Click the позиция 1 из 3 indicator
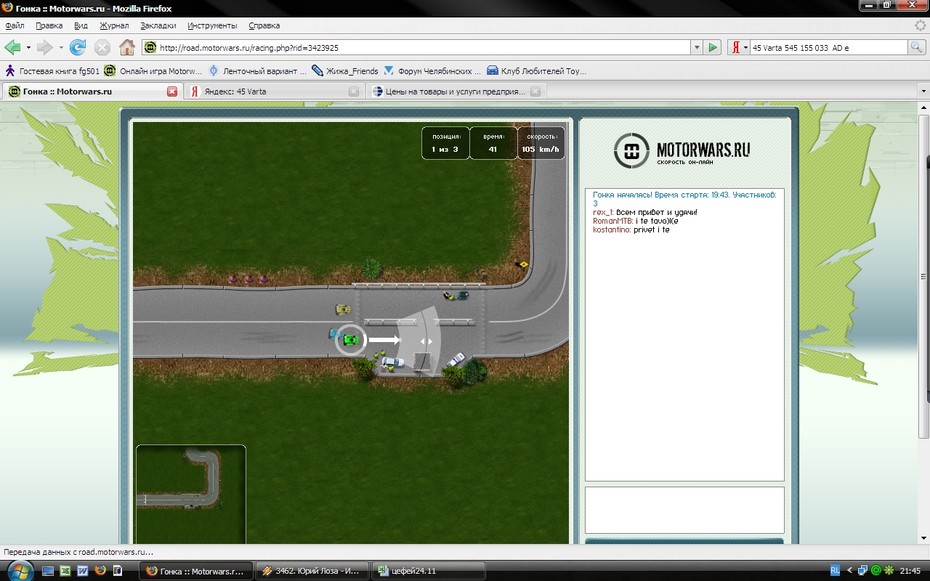Viewport: 930px width, 581px height. [x=445, y=143]
